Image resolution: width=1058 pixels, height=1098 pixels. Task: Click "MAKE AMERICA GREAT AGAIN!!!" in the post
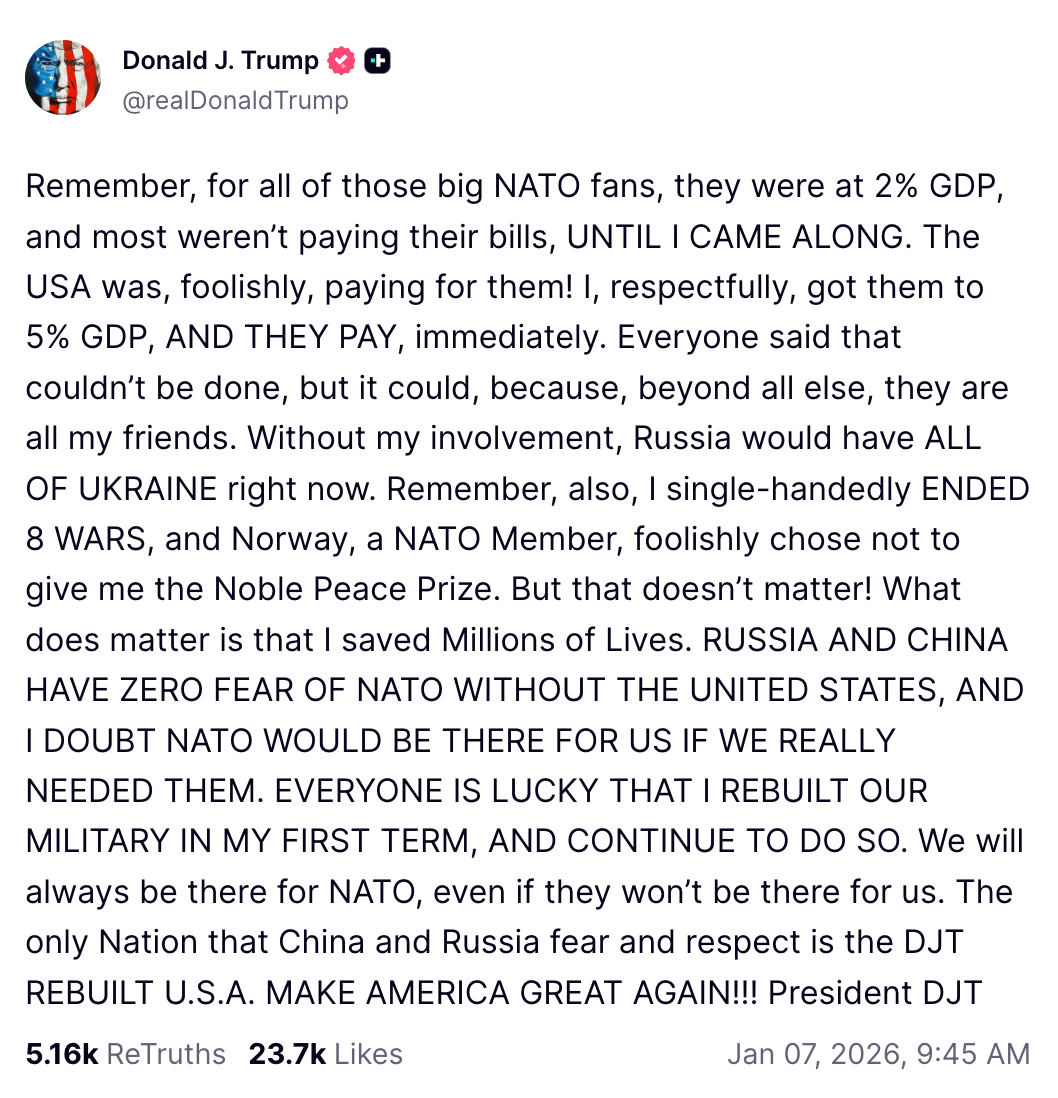tap(513, 993)
